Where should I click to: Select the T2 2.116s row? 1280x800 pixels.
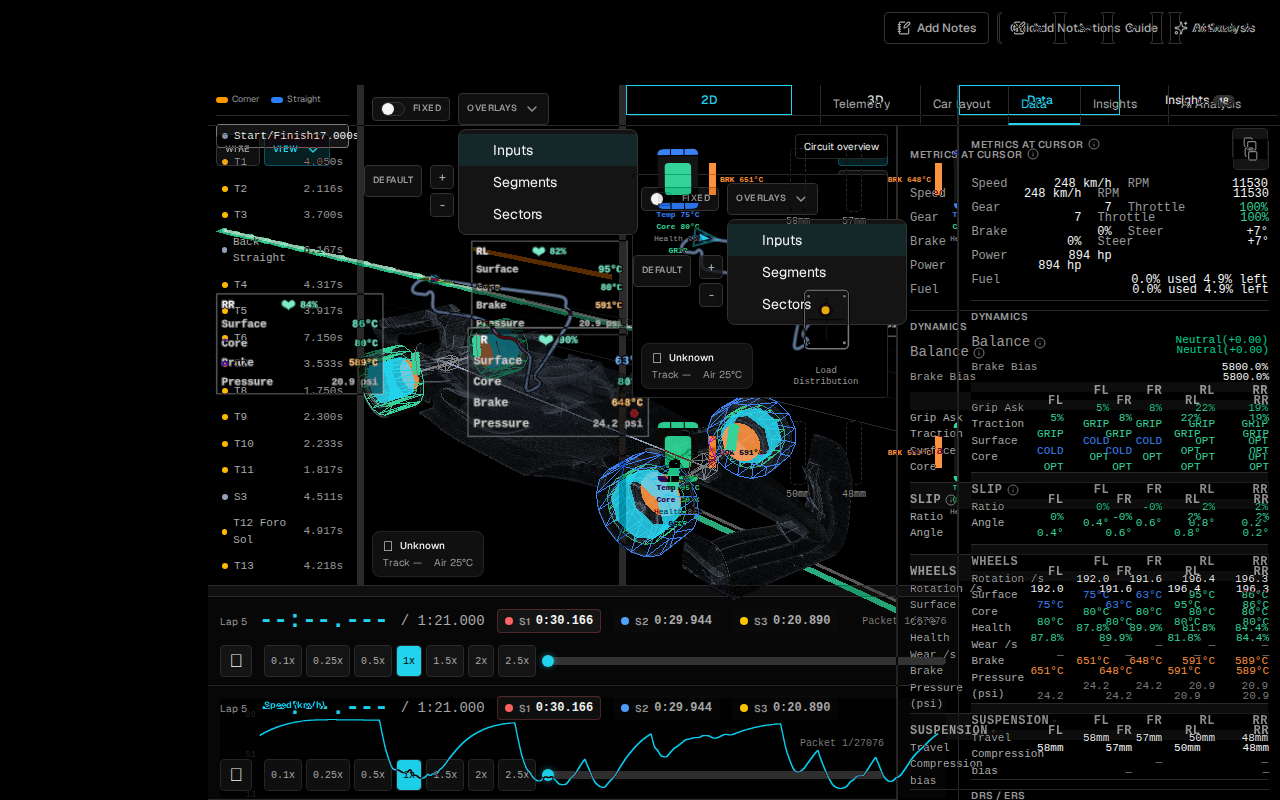point(283,188)
